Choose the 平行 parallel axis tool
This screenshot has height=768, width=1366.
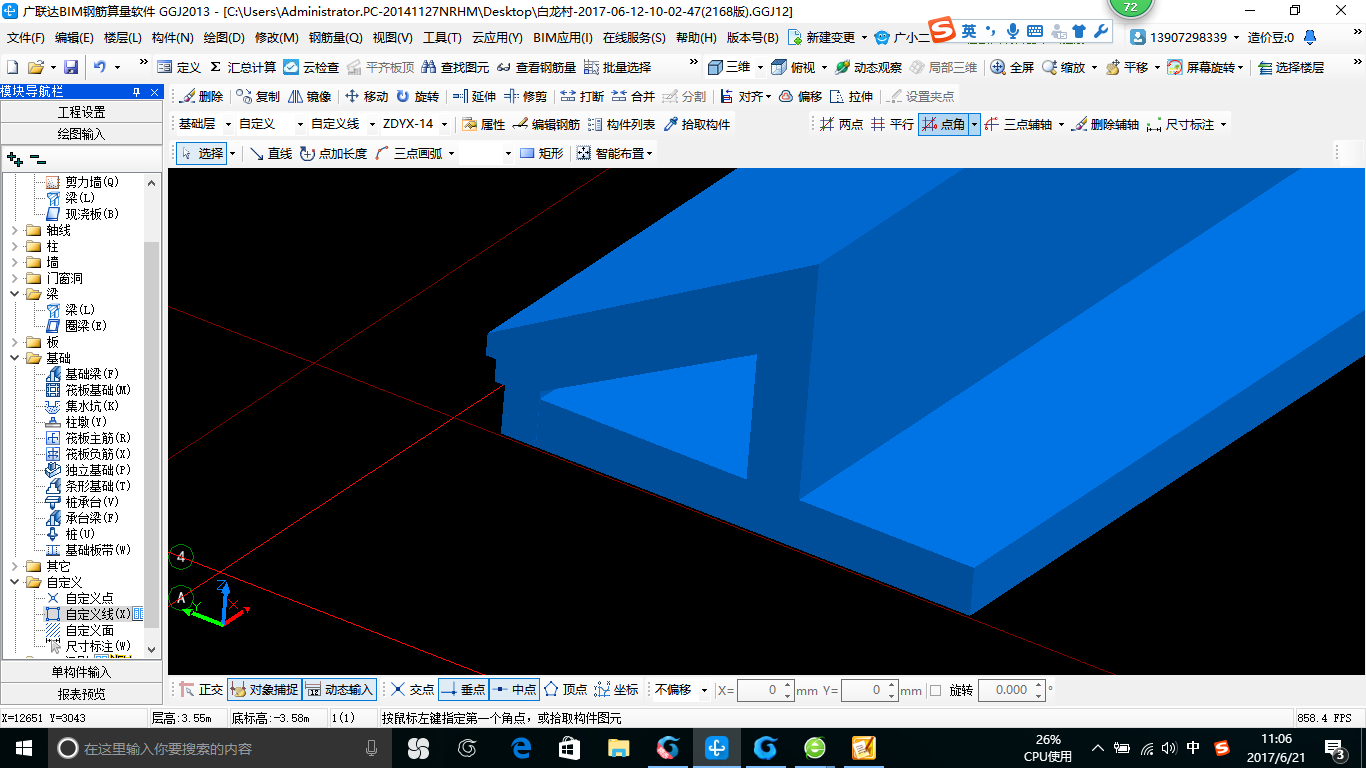click(892, 125)
